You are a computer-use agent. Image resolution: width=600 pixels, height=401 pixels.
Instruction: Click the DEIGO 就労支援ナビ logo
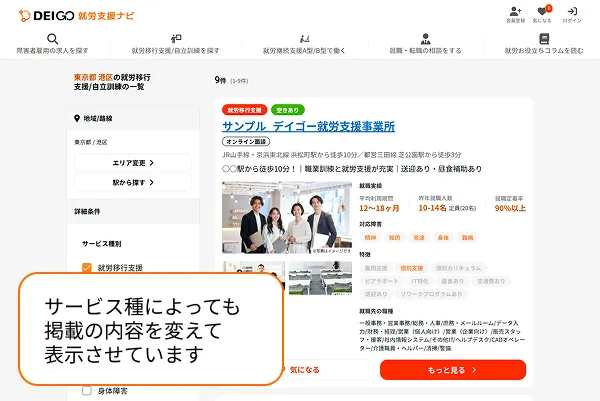coord(77,16)
